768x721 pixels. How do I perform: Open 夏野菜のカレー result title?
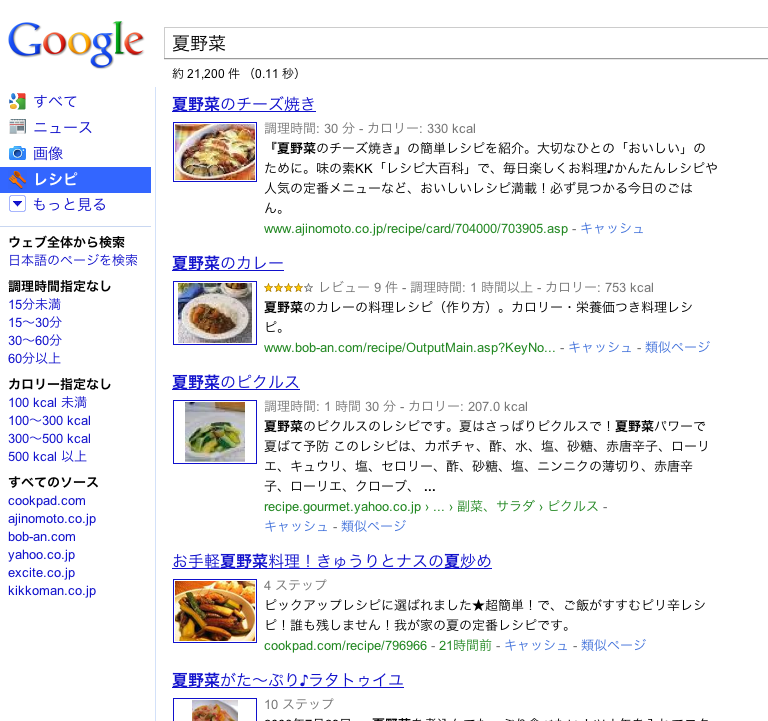click(228, 263)
